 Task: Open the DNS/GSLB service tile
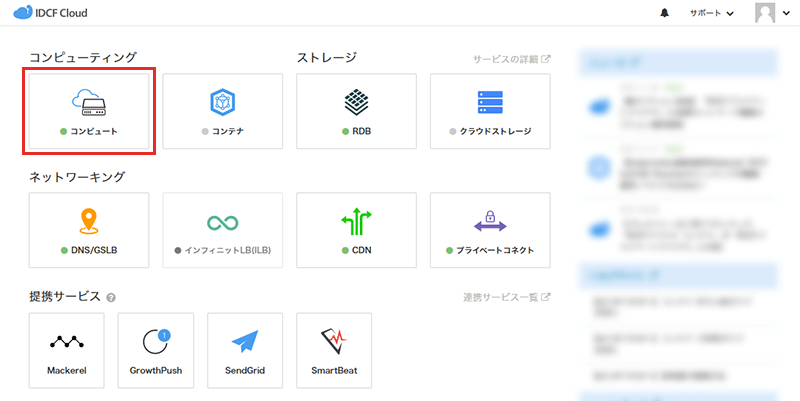pos(89,230)
